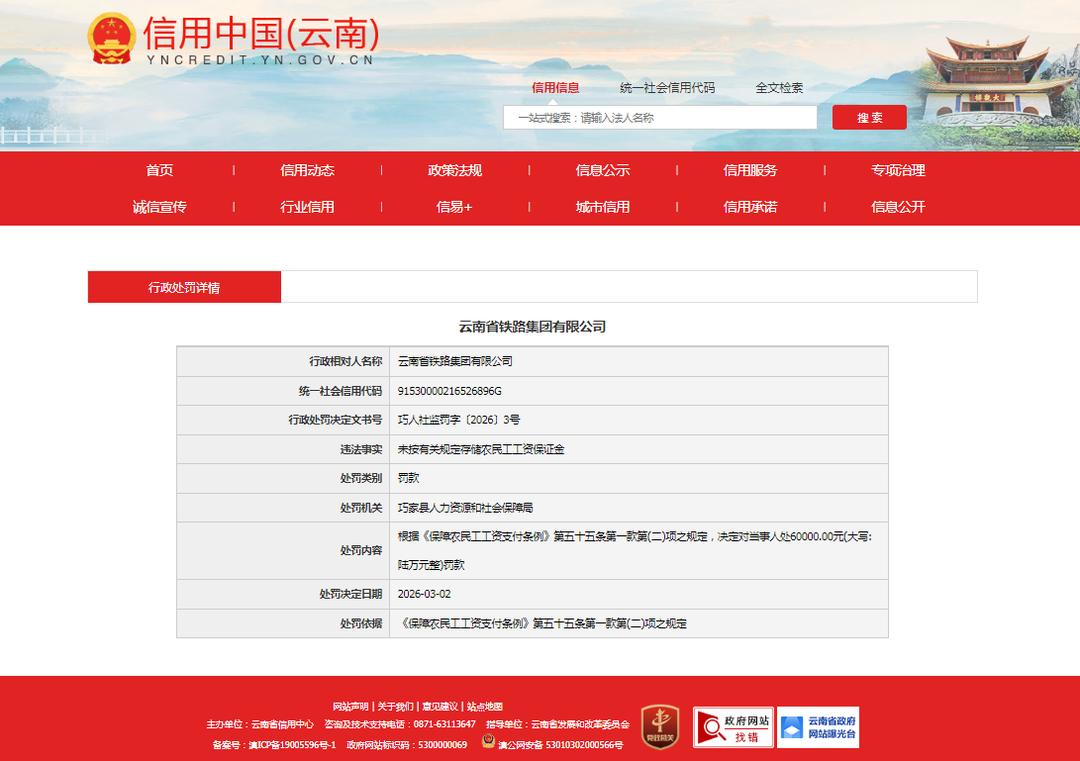Select the 全文检索 search tab

coord(779,87)
